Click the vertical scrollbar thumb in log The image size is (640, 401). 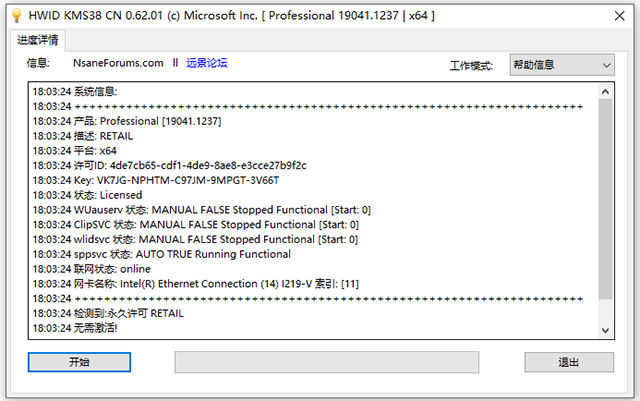[605, 197]
